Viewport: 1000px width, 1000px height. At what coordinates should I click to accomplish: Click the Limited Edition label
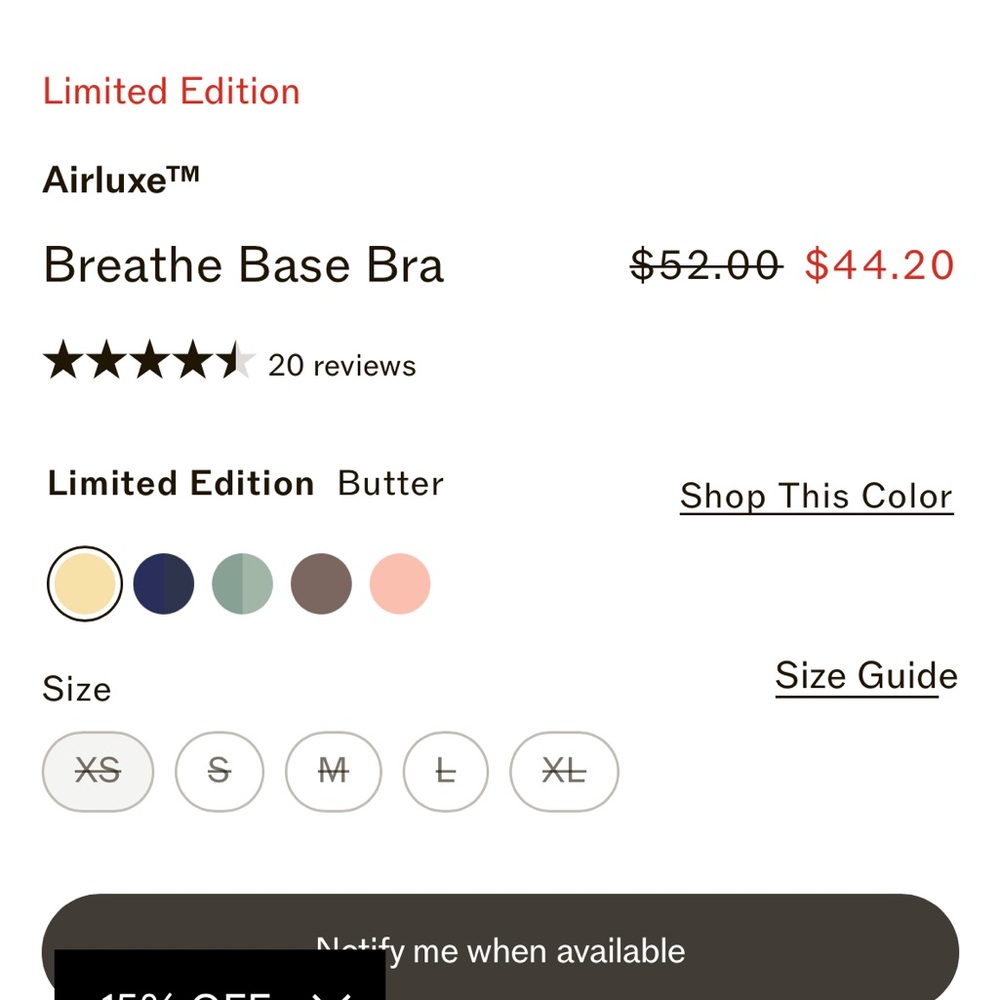click(x=171, y=91)
